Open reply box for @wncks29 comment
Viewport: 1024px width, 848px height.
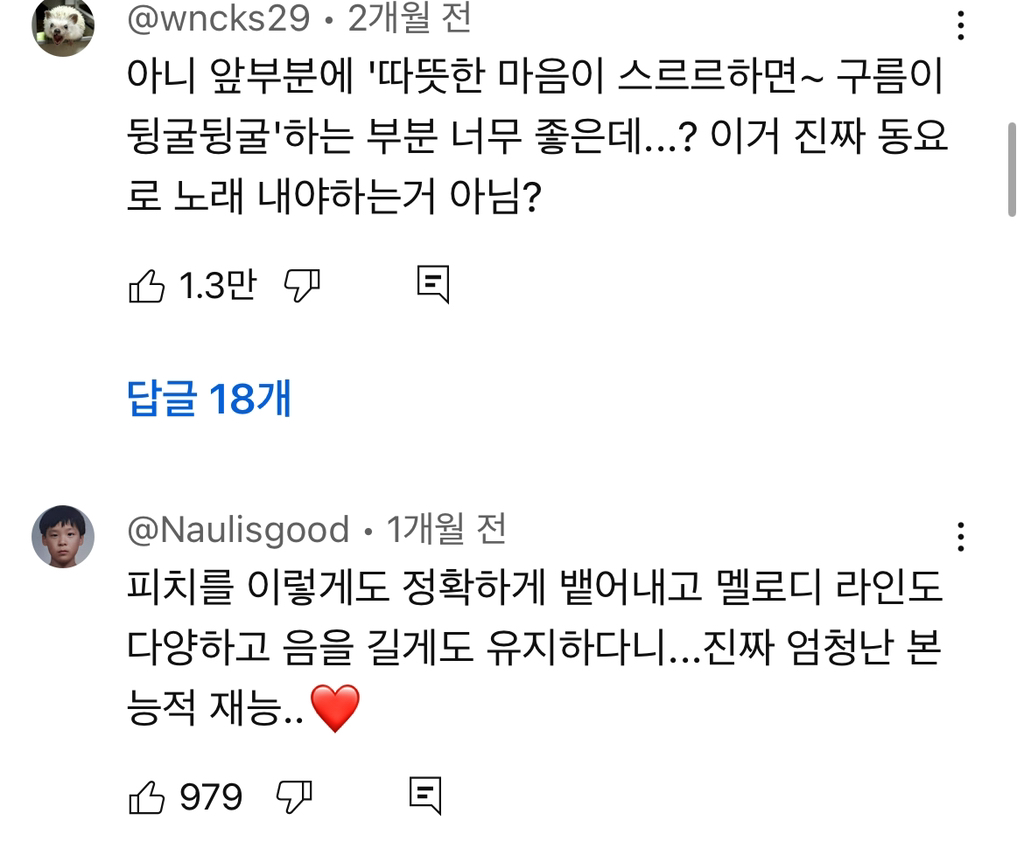coord(432,286)
